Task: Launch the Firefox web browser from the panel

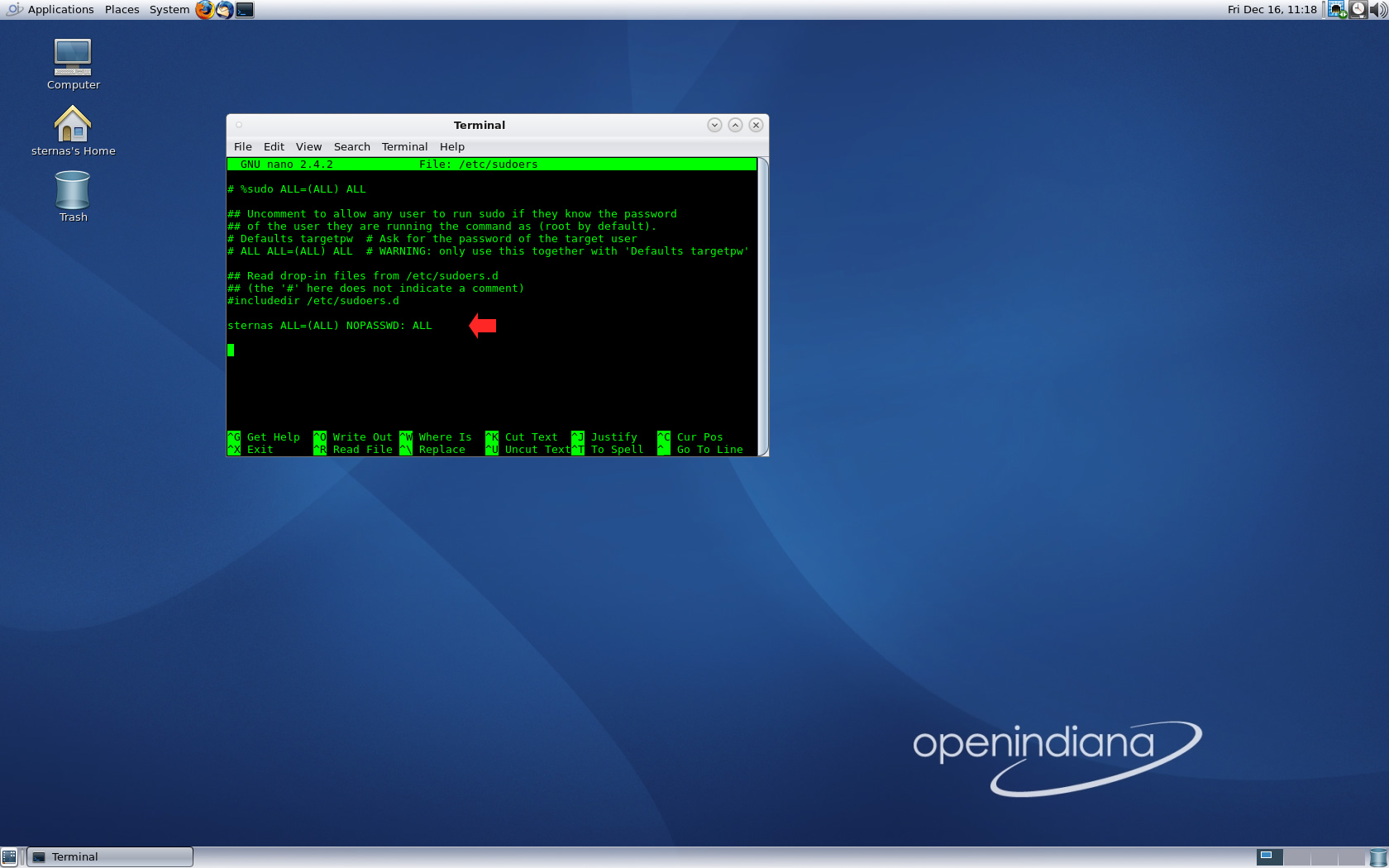Action: 204,10
